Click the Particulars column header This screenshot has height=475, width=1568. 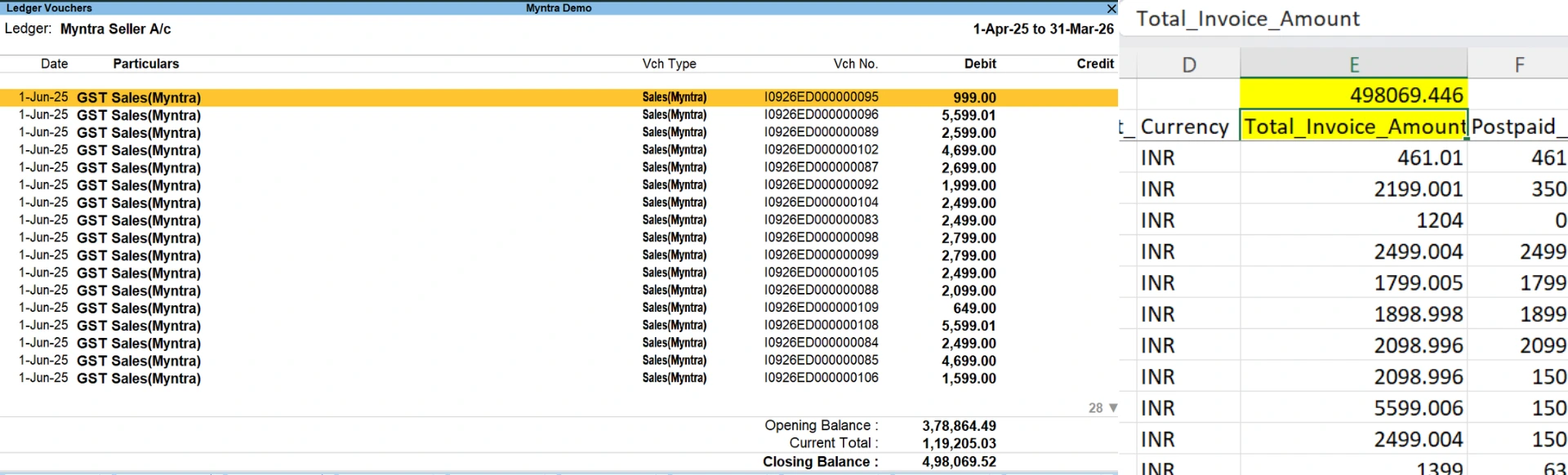click(145, 64)
